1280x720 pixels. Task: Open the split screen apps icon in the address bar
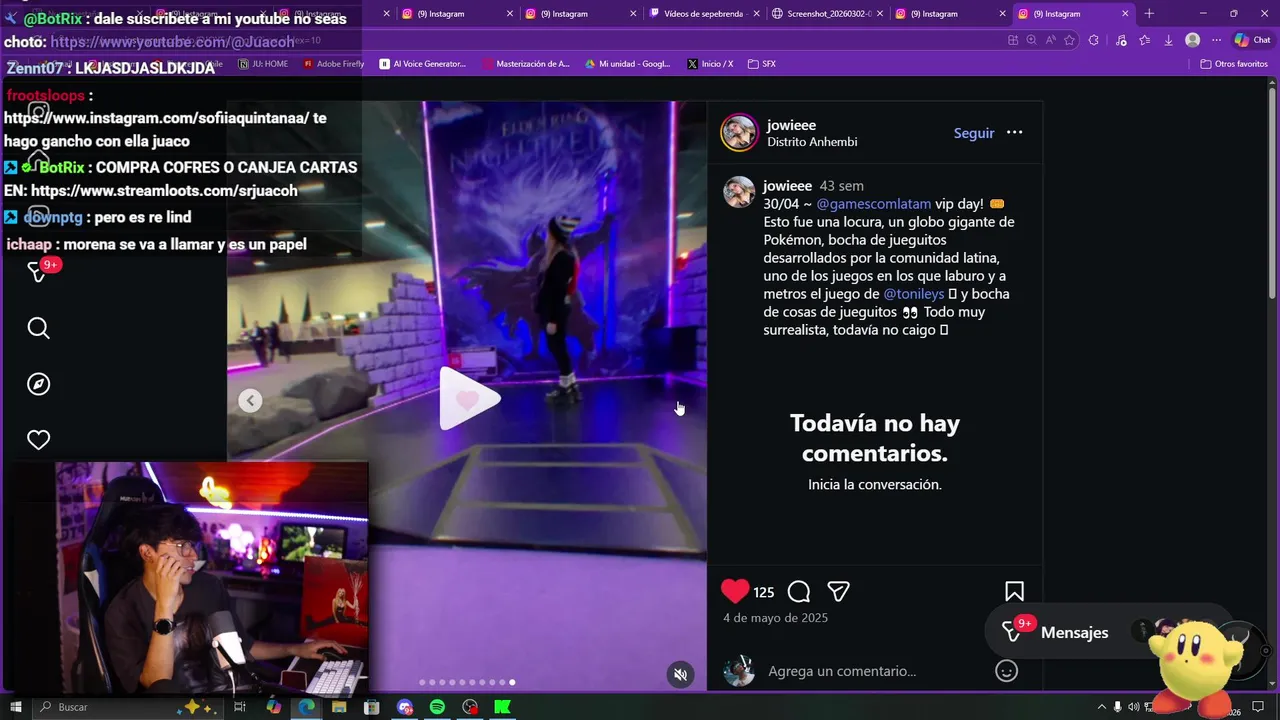(x=1013, y=40)
